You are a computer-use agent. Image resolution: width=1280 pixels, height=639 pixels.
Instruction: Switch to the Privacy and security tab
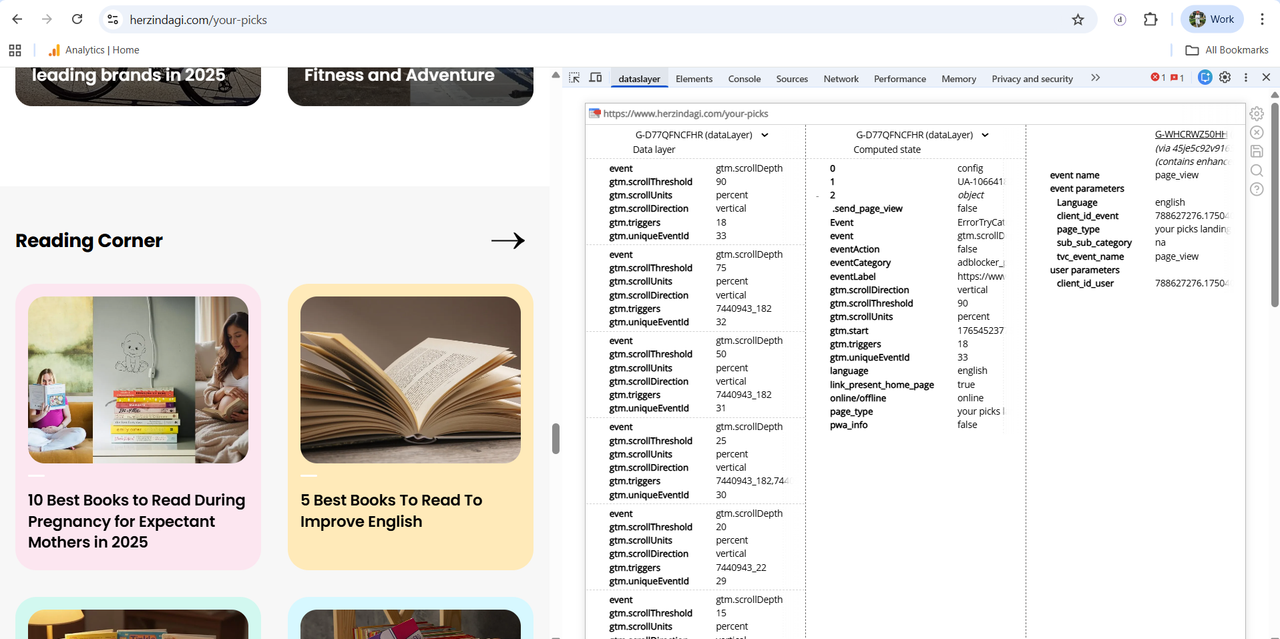pos(1032,79)
